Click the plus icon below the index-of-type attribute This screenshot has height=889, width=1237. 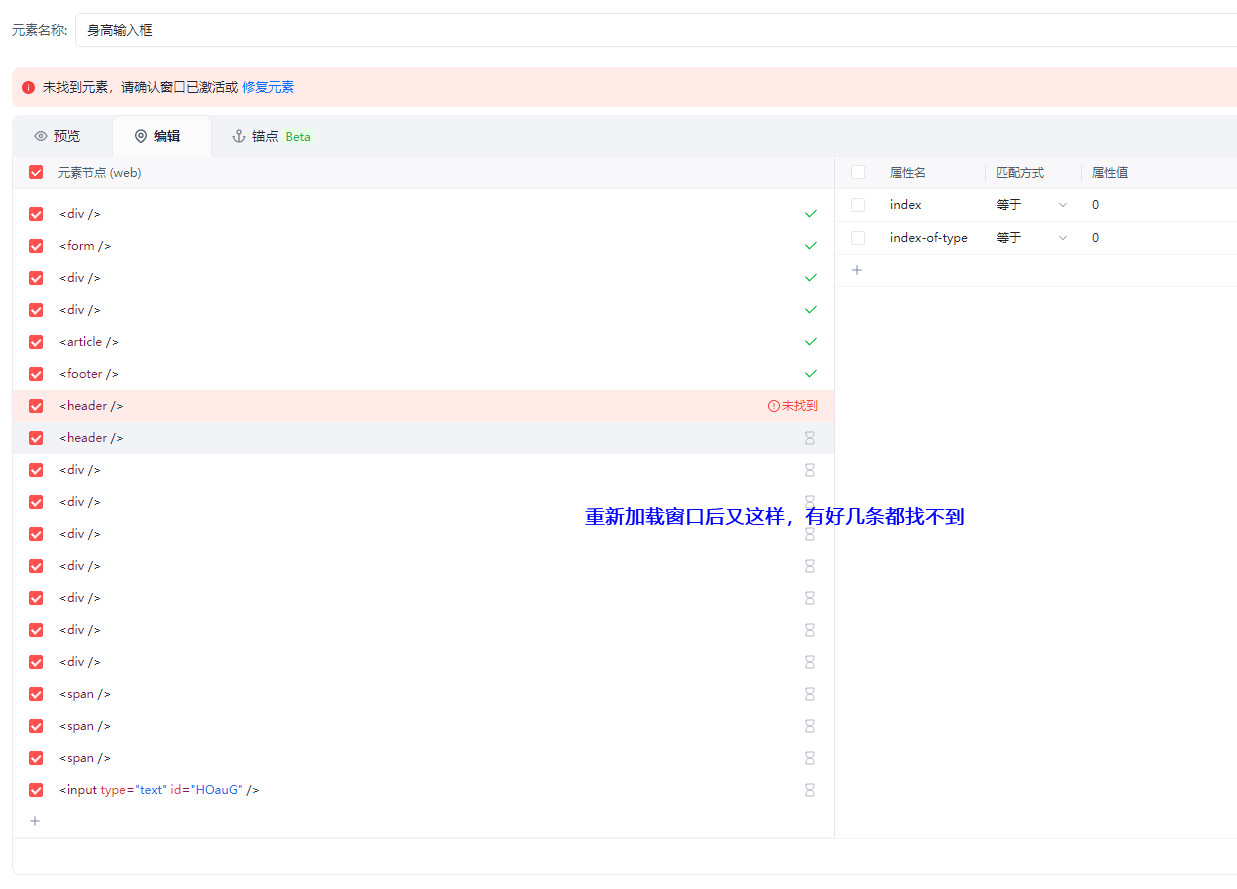point(857,270)
